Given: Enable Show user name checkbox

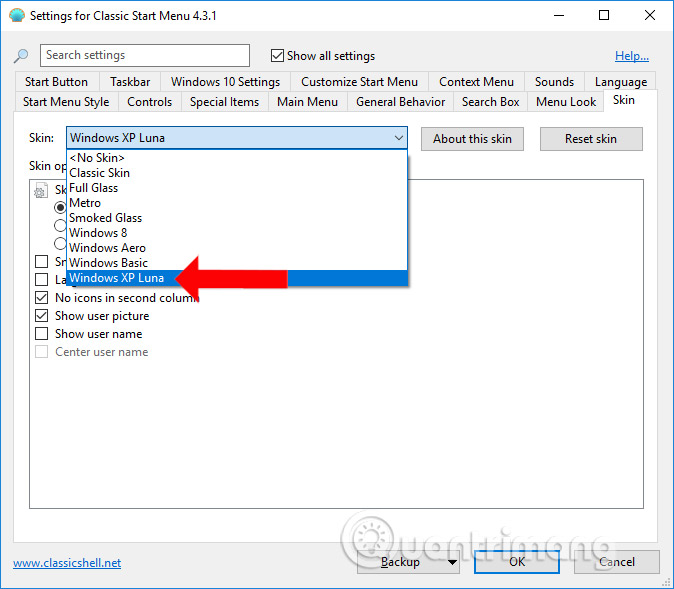Looking at the screenshot, I should pos(41,334).
